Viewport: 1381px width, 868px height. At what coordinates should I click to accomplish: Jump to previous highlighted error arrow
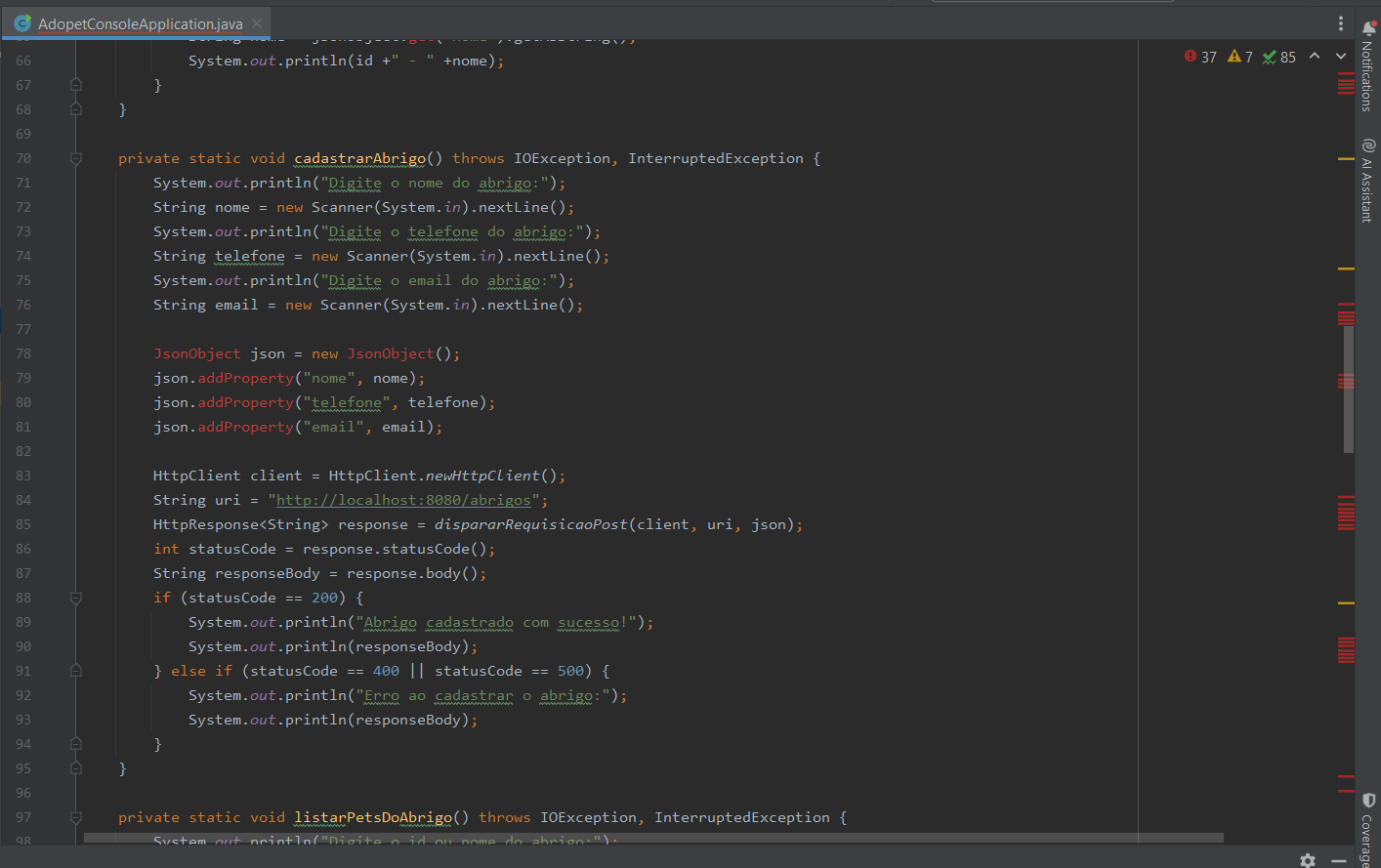1315,56
